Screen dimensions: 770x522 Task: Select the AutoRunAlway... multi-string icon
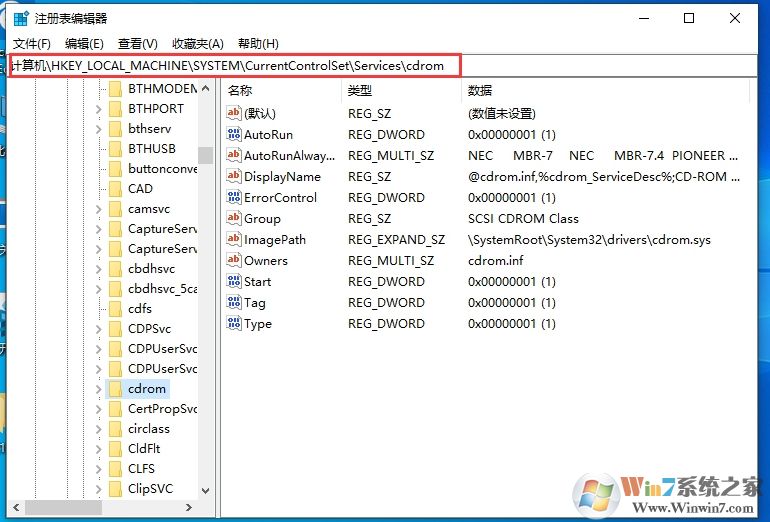(234, 155)
